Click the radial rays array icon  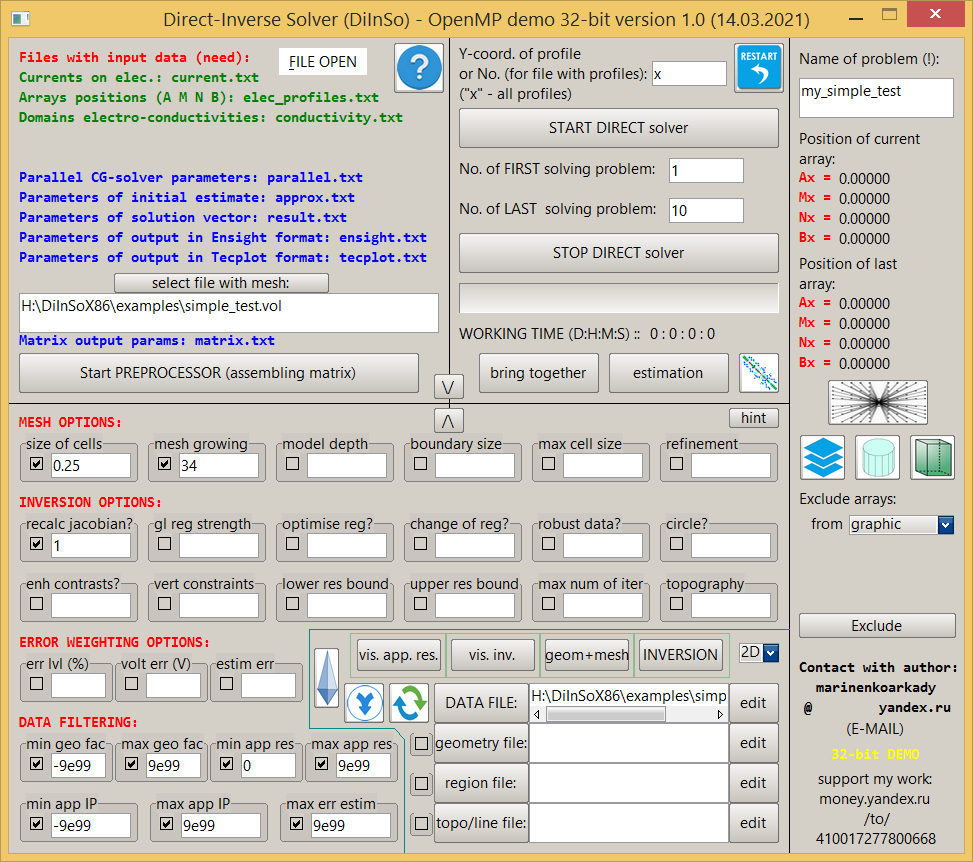(x=878, y=402)
